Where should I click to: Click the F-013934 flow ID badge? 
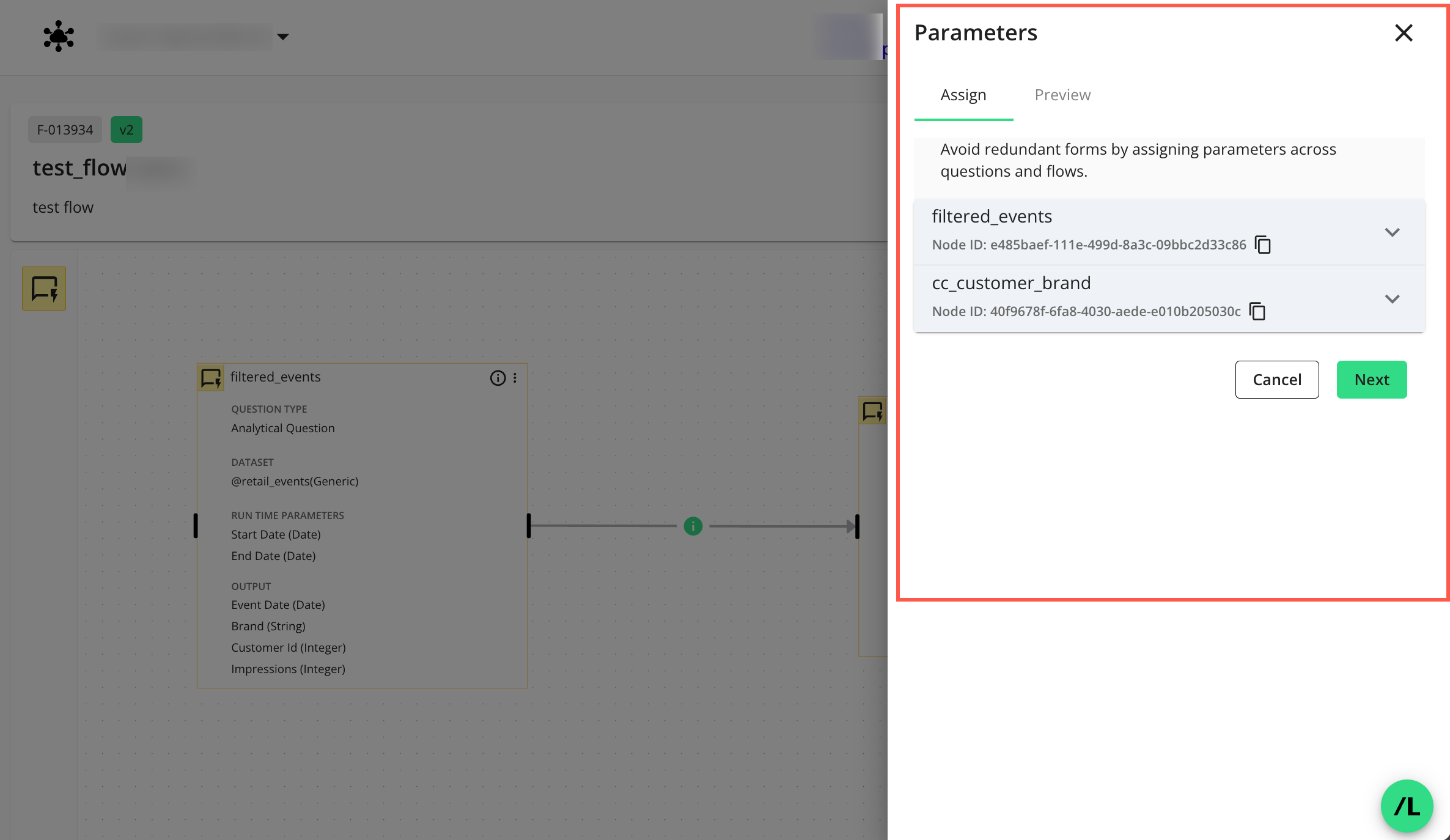tap(65, 130)
